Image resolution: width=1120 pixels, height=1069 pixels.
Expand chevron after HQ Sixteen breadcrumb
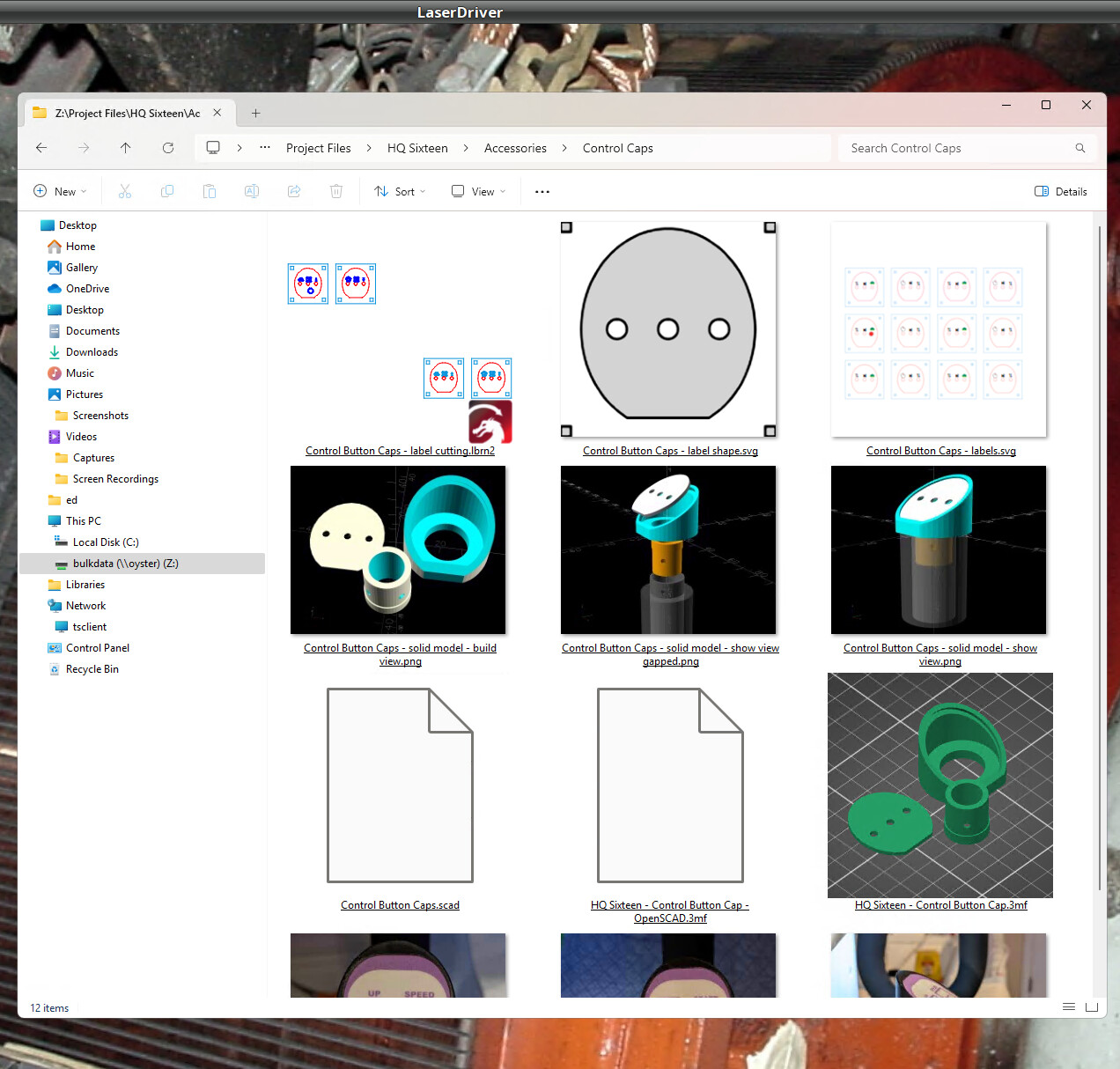[x=466, y=148]
